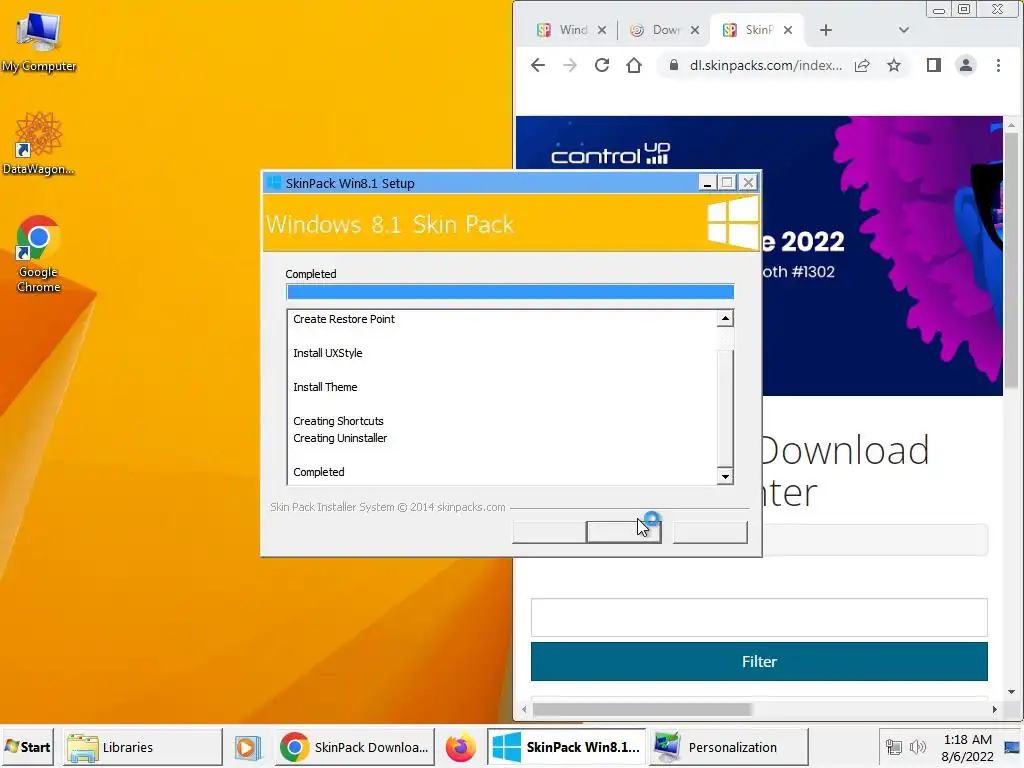The height and width of the screenshot is (768, 1024).
Task: Launch Google Chrome from the desktop
Action: pyautogui.click(x=38, y=253)
